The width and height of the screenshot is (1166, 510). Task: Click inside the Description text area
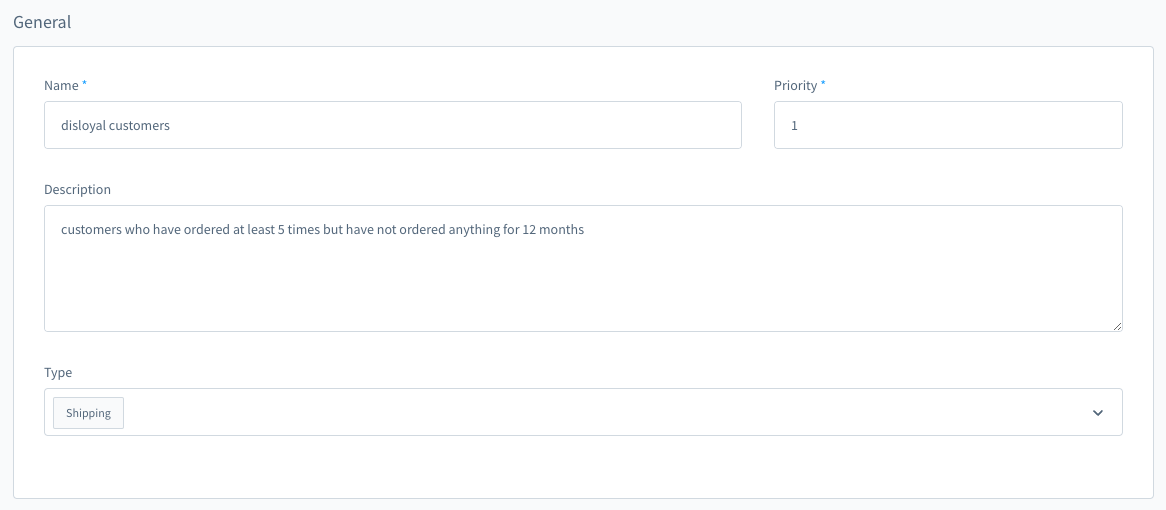pyautogui.click(x=583, y=268)
